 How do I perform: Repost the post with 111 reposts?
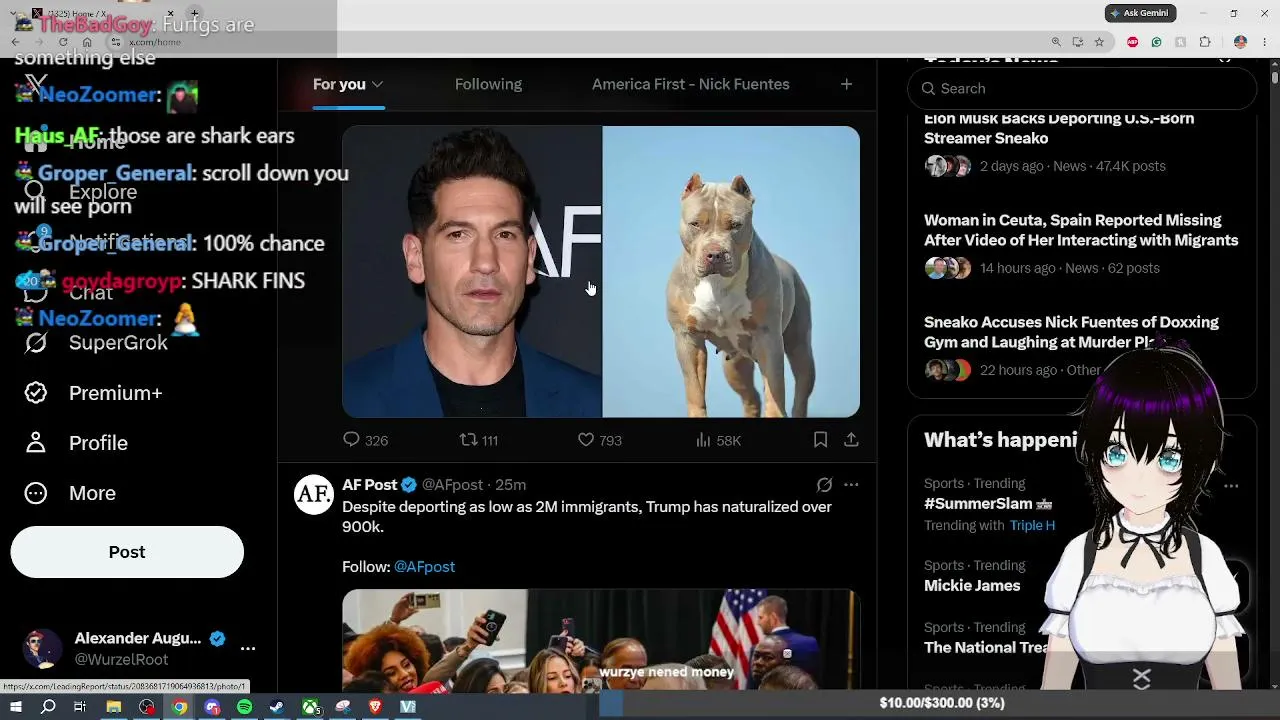[478, 440]
